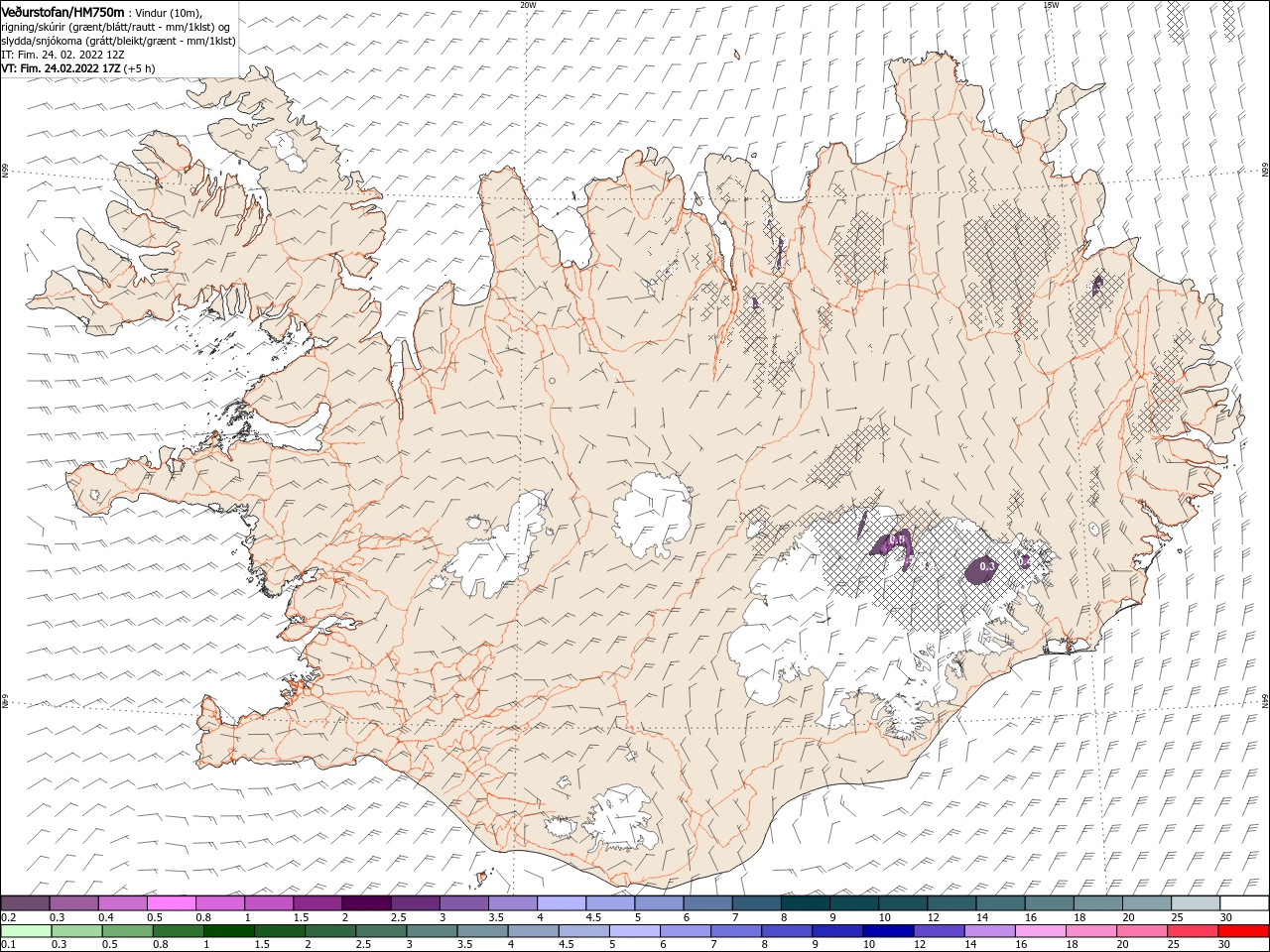Select the bright pink 0.5–0.8 snow legend swatch
Image resolution: width=1270 pixels, height=952 pixels.
172,903
